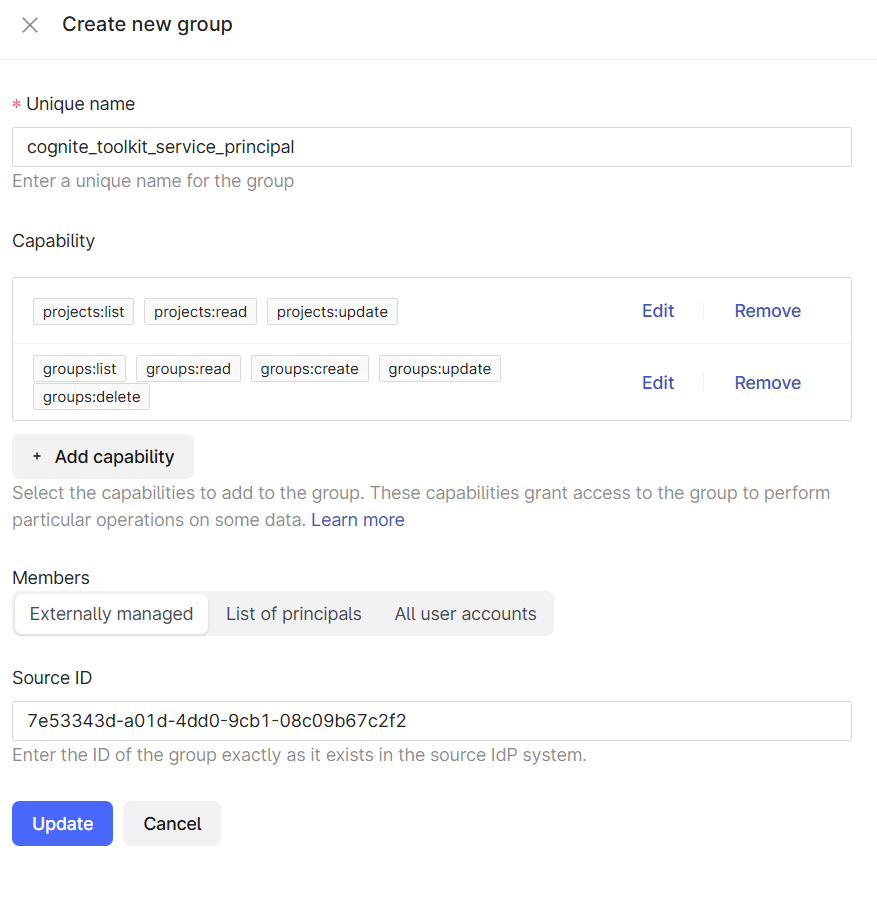Click the projects:list capability tag
Viewport: 877px width, 900px height.
click(x=83, y=312)
